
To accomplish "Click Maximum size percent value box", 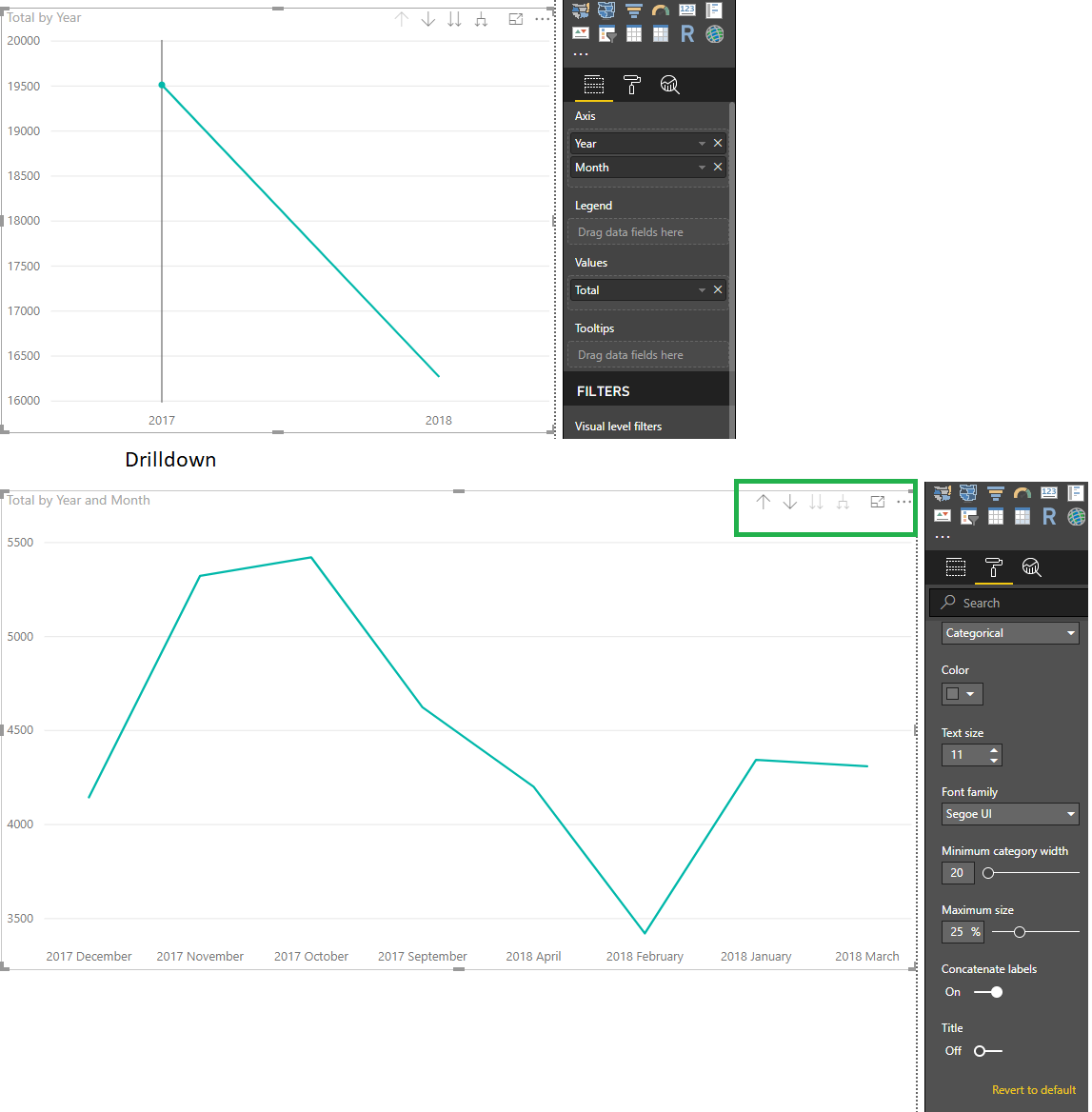I will 962,932.
